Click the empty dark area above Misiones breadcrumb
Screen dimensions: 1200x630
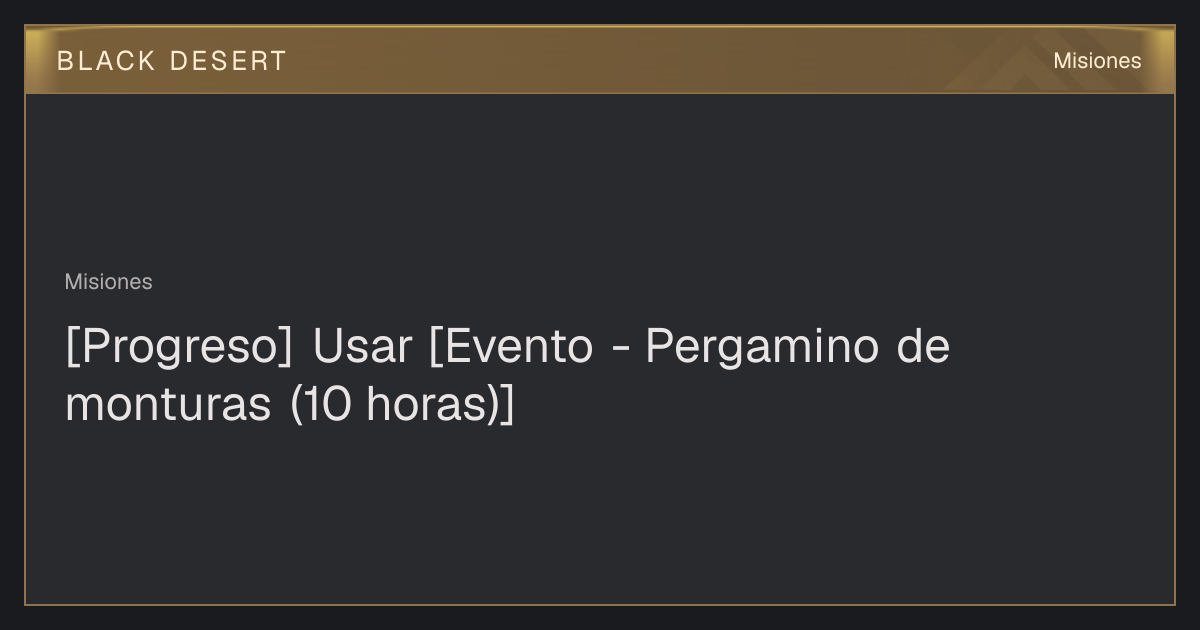[600, 180]
